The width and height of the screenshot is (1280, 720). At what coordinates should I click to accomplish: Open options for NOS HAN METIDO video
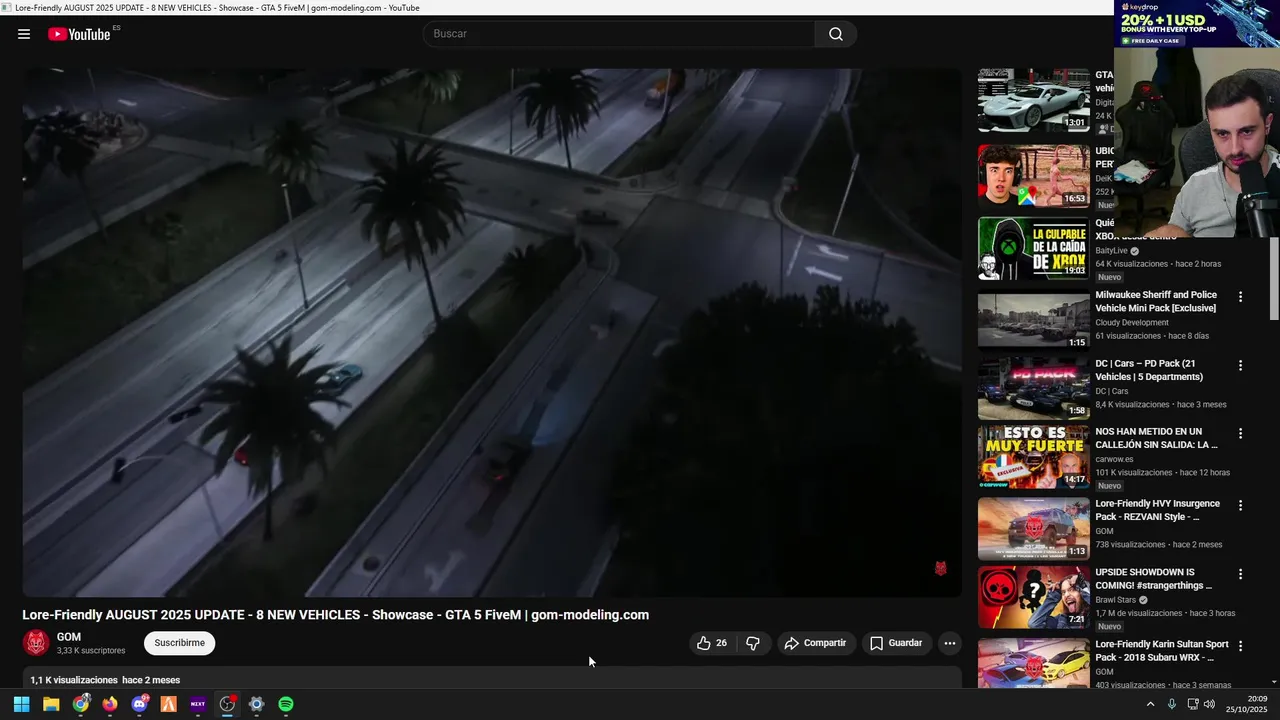(x=1240, y=434)
